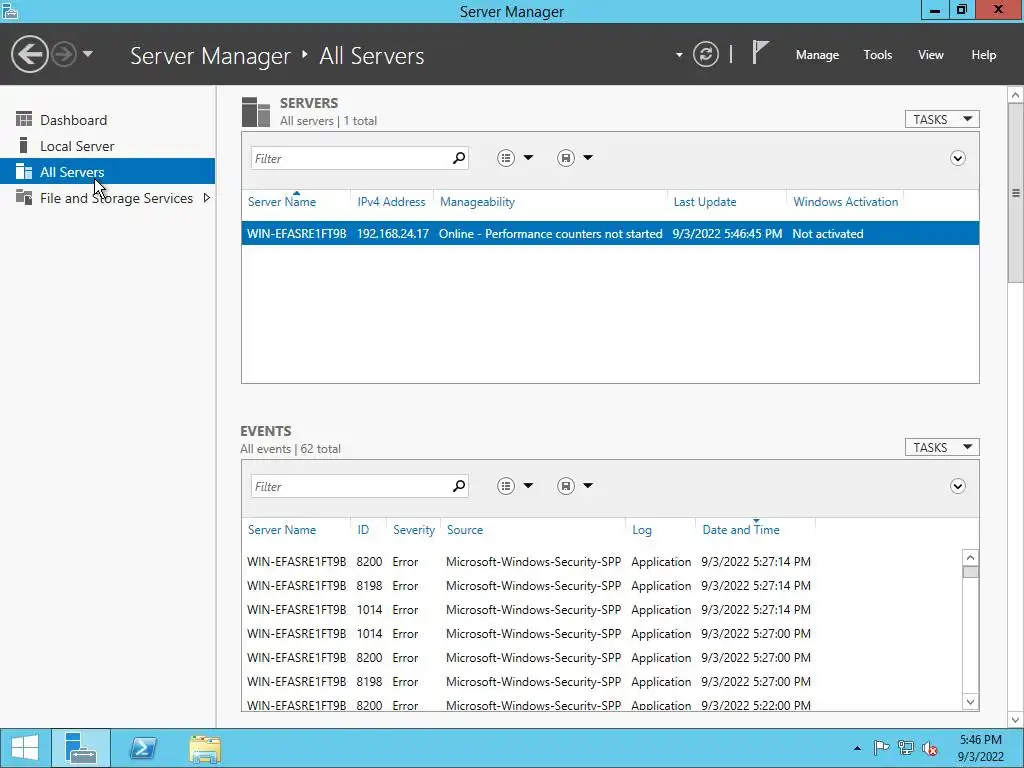1024x768 pixels.
Task: Click the events list scroll up arrow
Action: 970,557
